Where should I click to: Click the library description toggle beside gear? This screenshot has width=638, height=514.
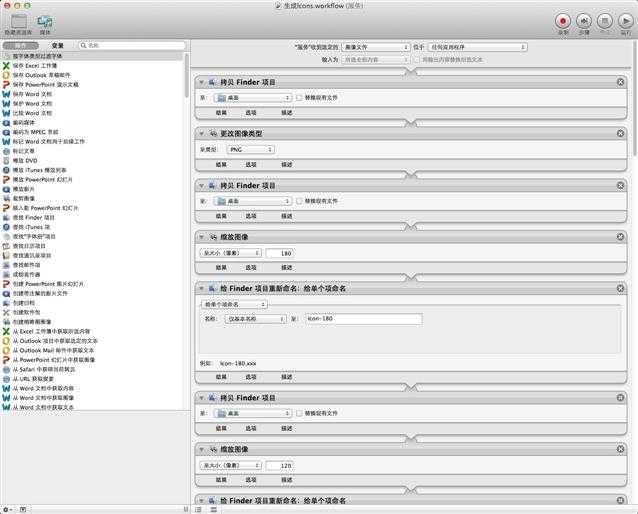(23, 510)
